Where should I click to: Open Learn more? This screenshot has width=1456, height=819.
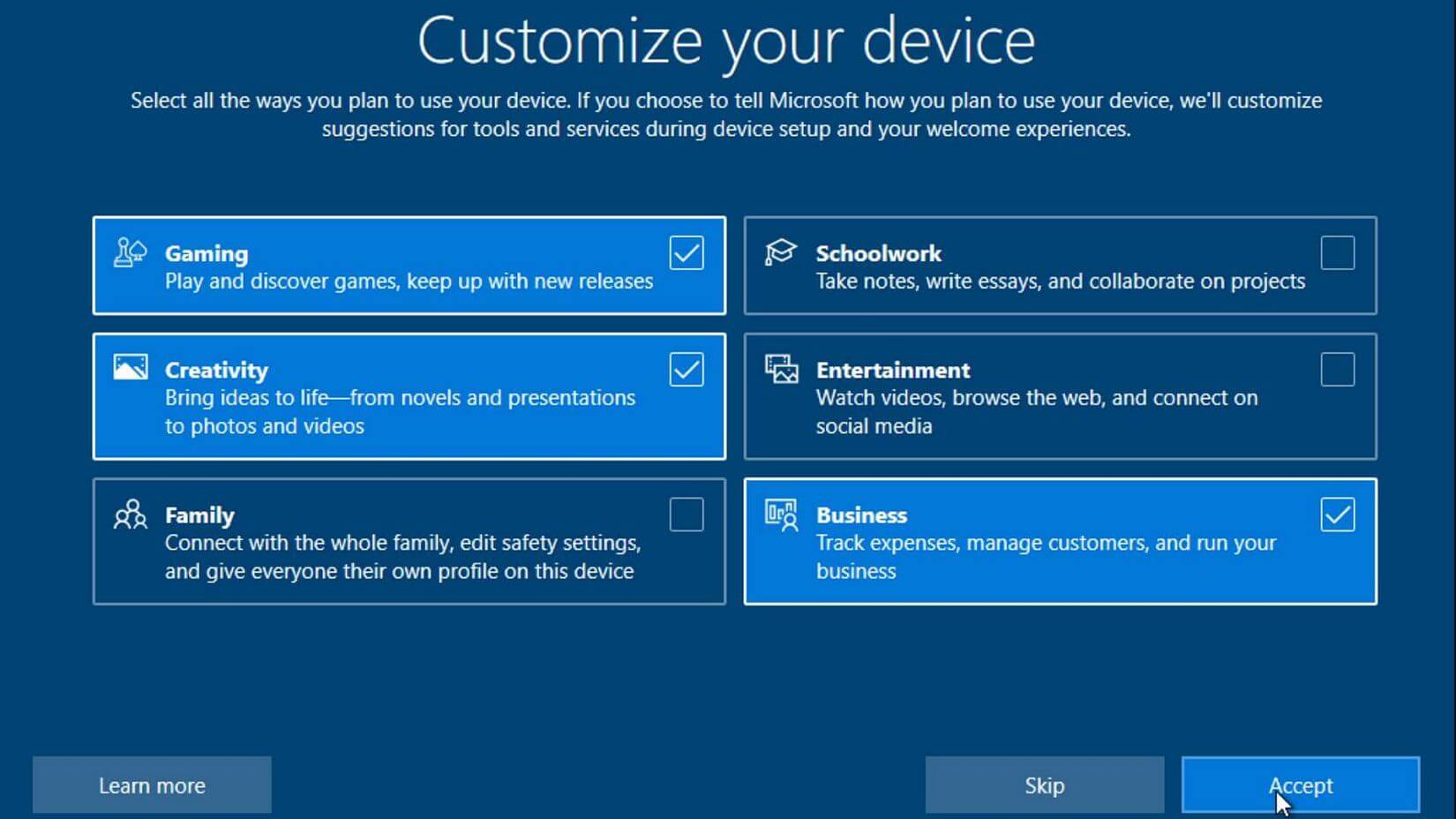point(151,785)
